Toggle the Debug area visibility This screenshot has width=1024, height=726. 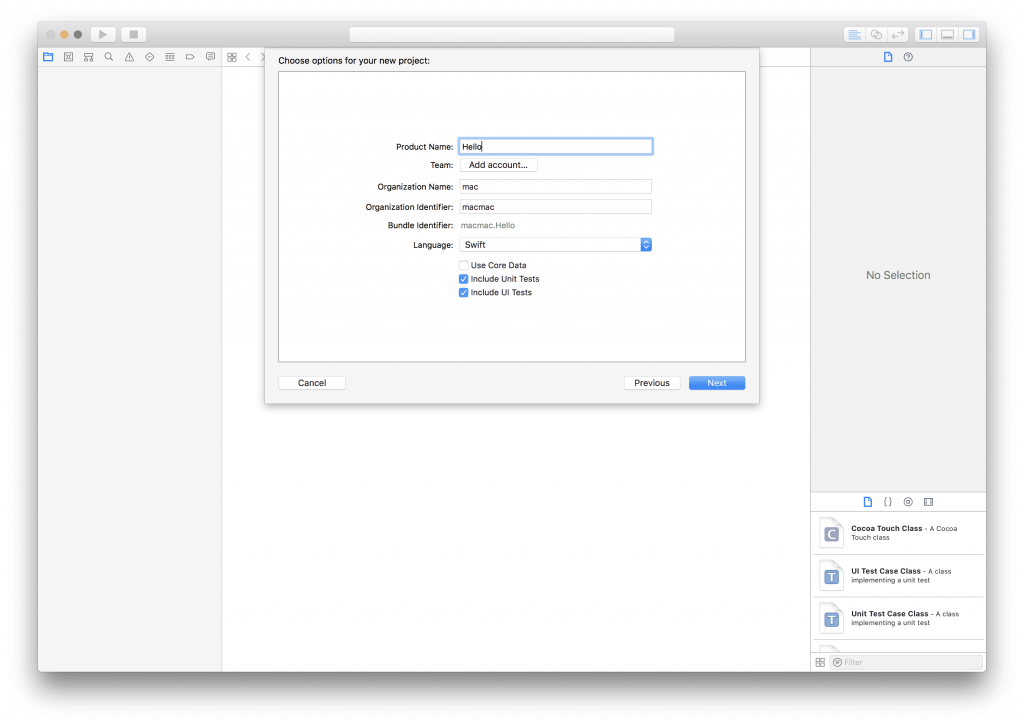[948, 35]
